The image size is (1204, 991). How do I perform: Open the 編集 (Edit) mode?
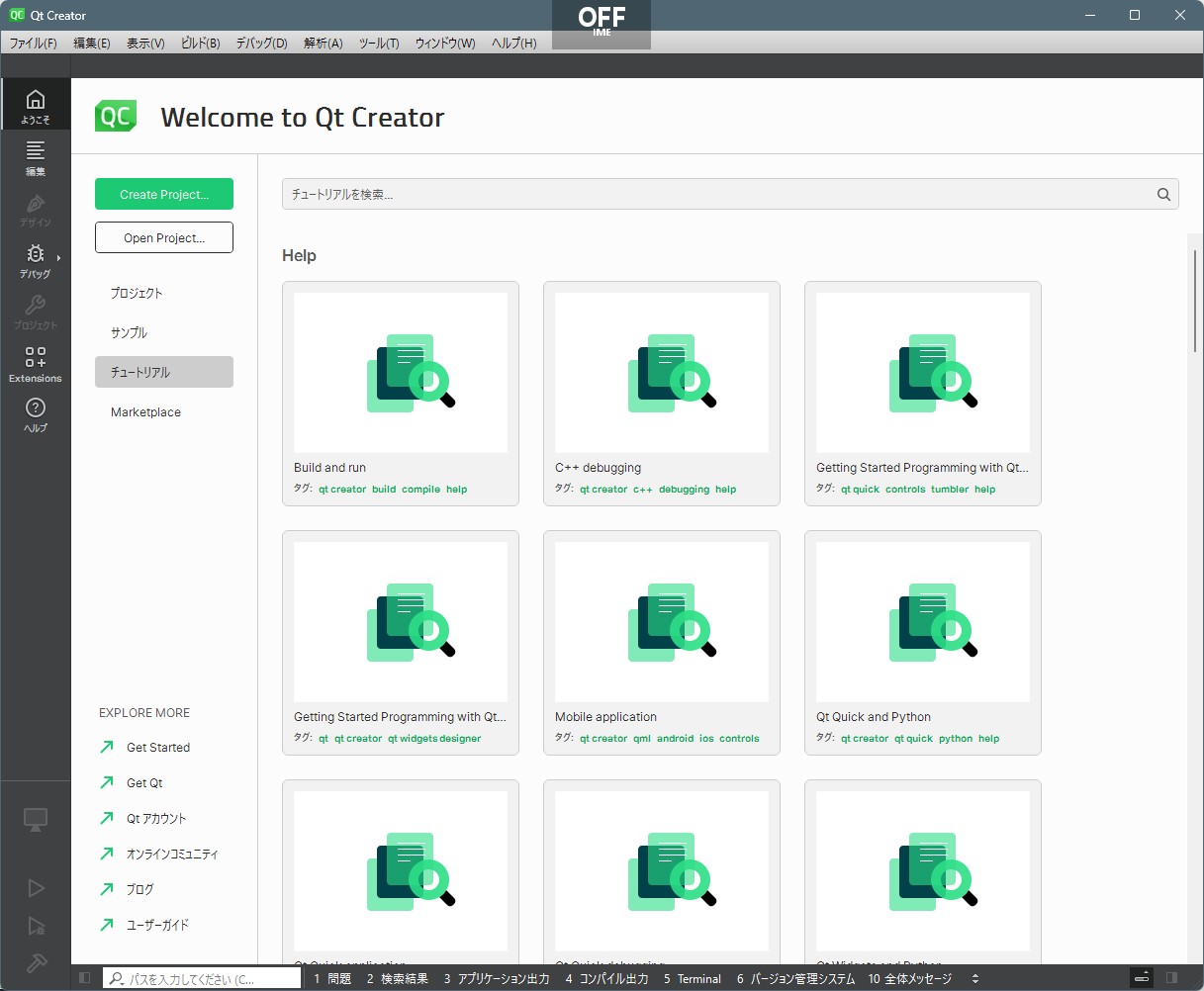pyautogui.click(x=36, y=156)
